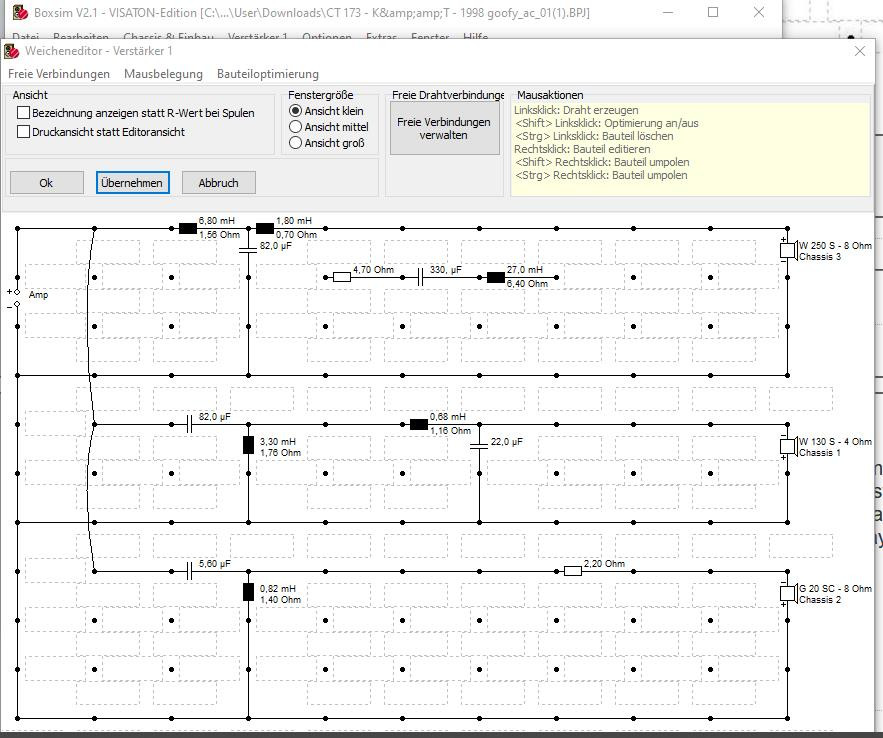Click the Chassis 2 label
Image resolution: width=883 pixels, height=738 pixels.
pos(820,600)
